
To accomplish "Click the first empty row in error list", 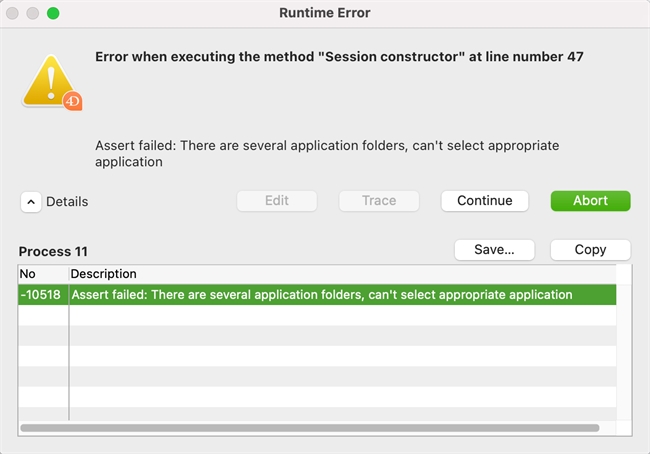I will click(x=320, y=315).
